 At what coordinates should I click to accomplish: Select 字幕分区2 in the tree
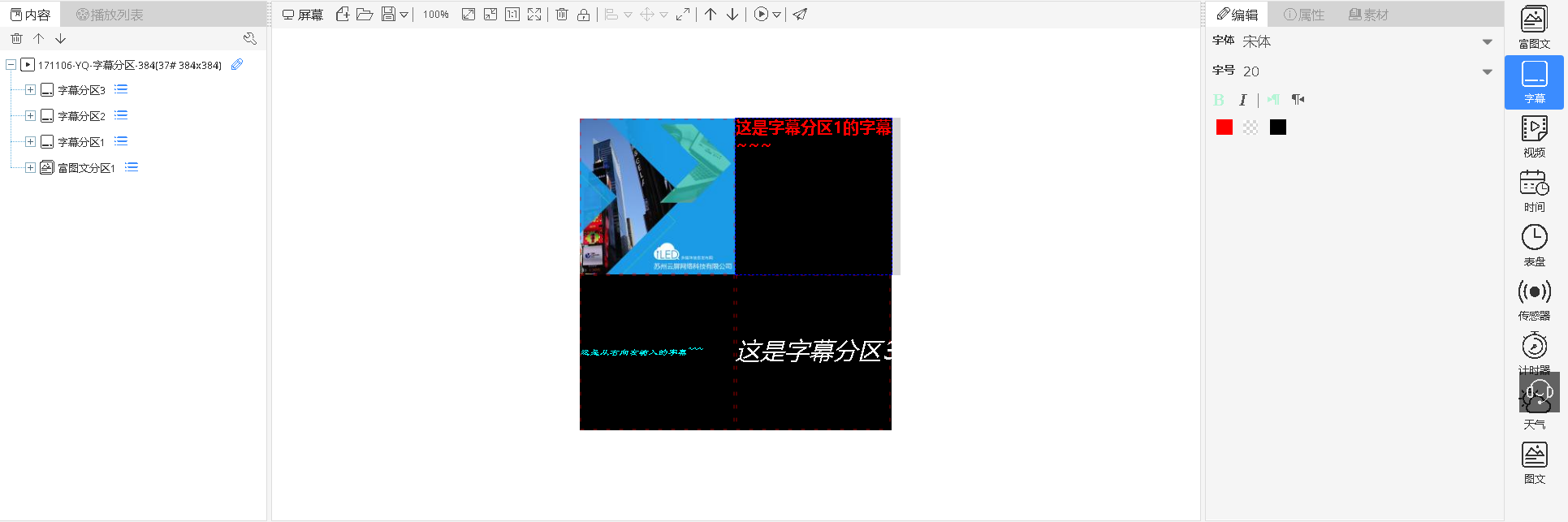click(81, 116)
